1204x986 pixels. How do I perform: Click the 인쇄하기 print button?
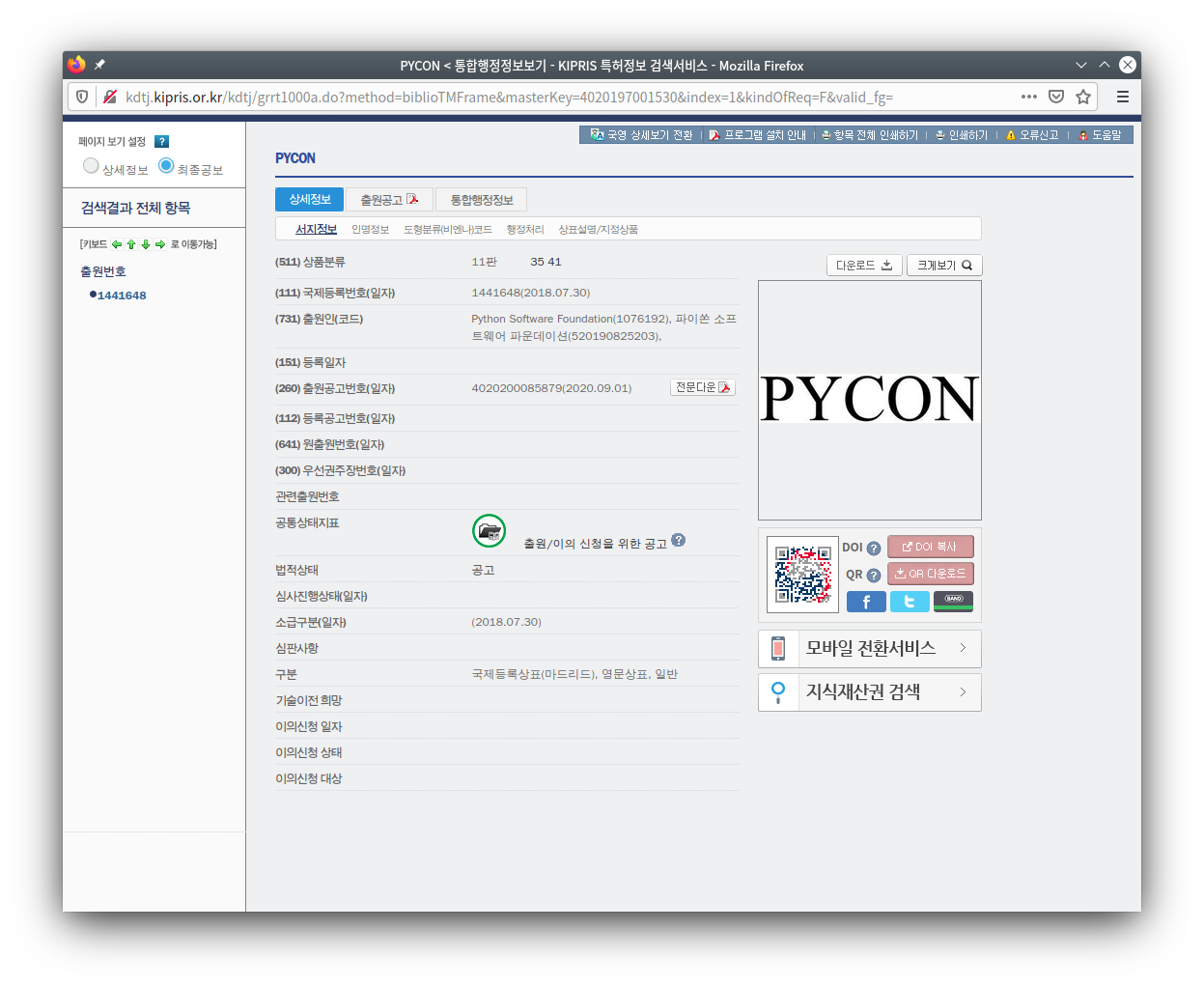tap(962, 135)
